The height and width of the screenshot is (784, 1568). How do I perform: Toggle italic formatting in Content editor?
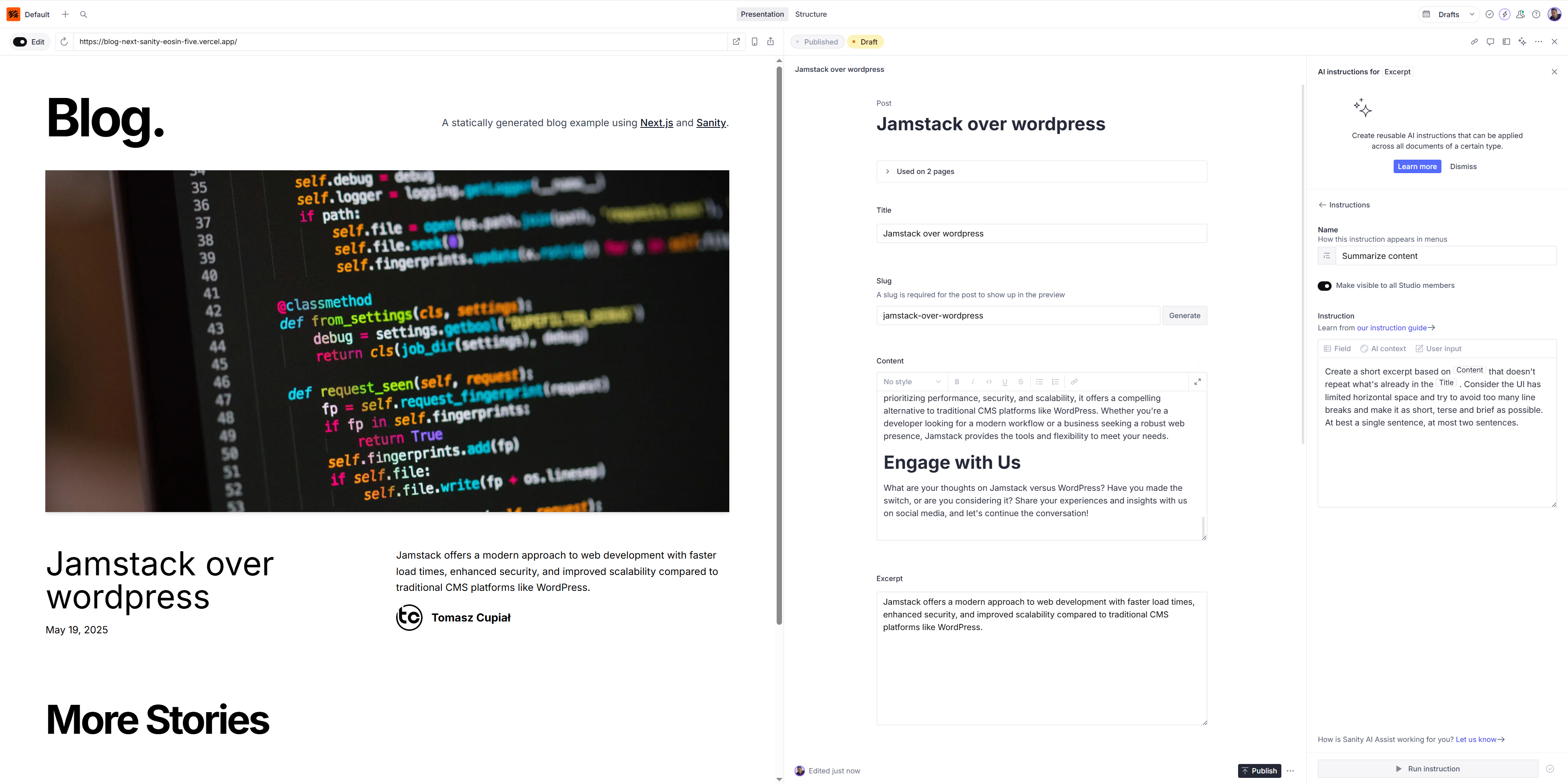click(973, 382)
